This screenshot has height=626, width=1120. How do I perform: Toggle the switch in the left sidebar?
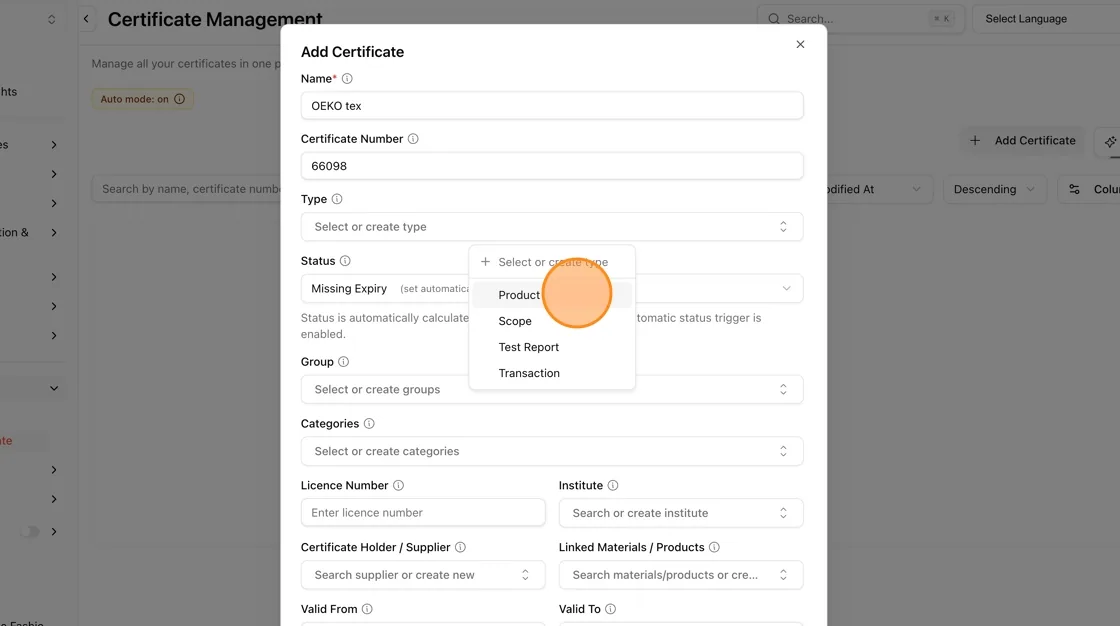(30, 532)
